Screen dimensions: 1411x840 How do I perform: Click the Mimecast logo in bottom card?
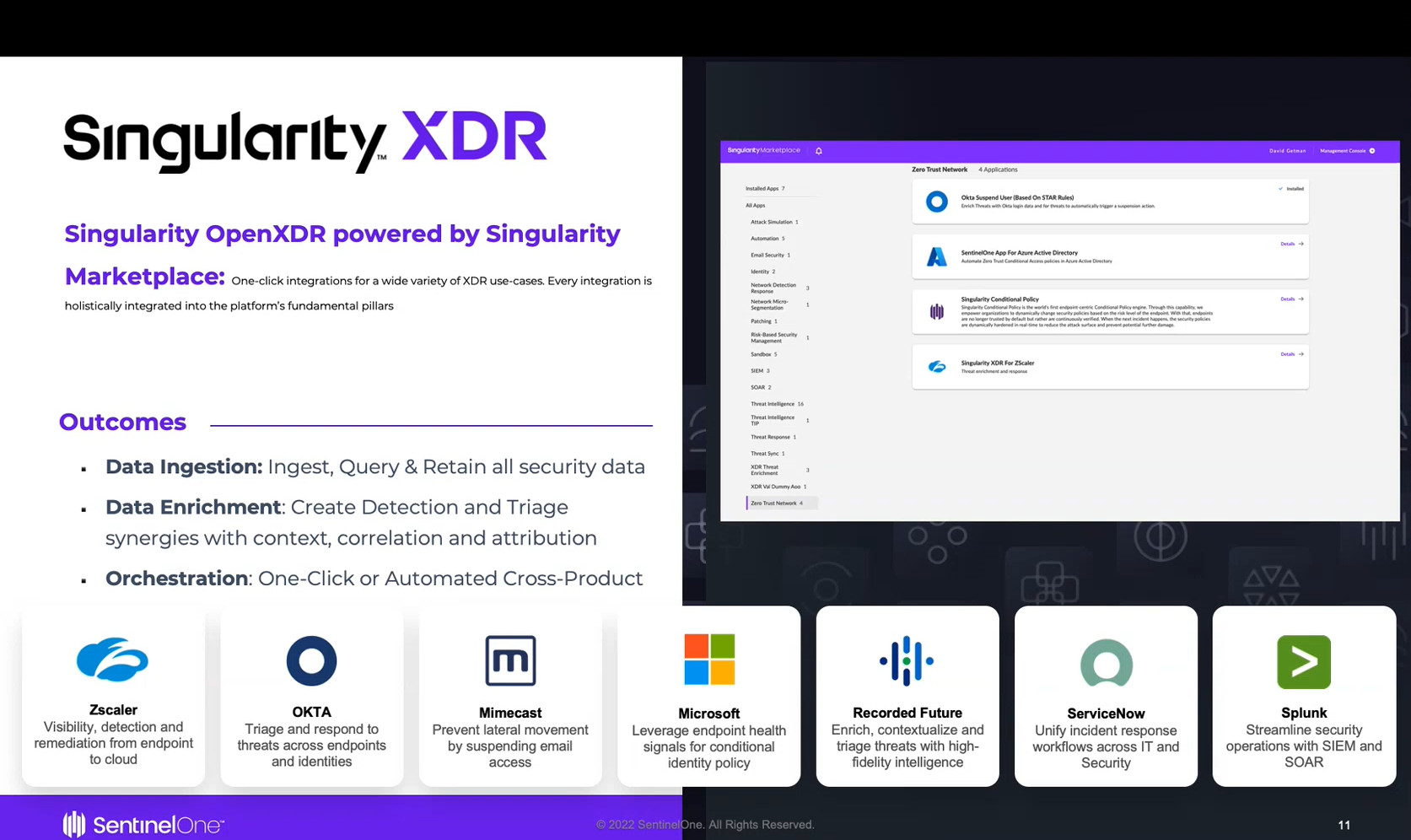(510, 660)
